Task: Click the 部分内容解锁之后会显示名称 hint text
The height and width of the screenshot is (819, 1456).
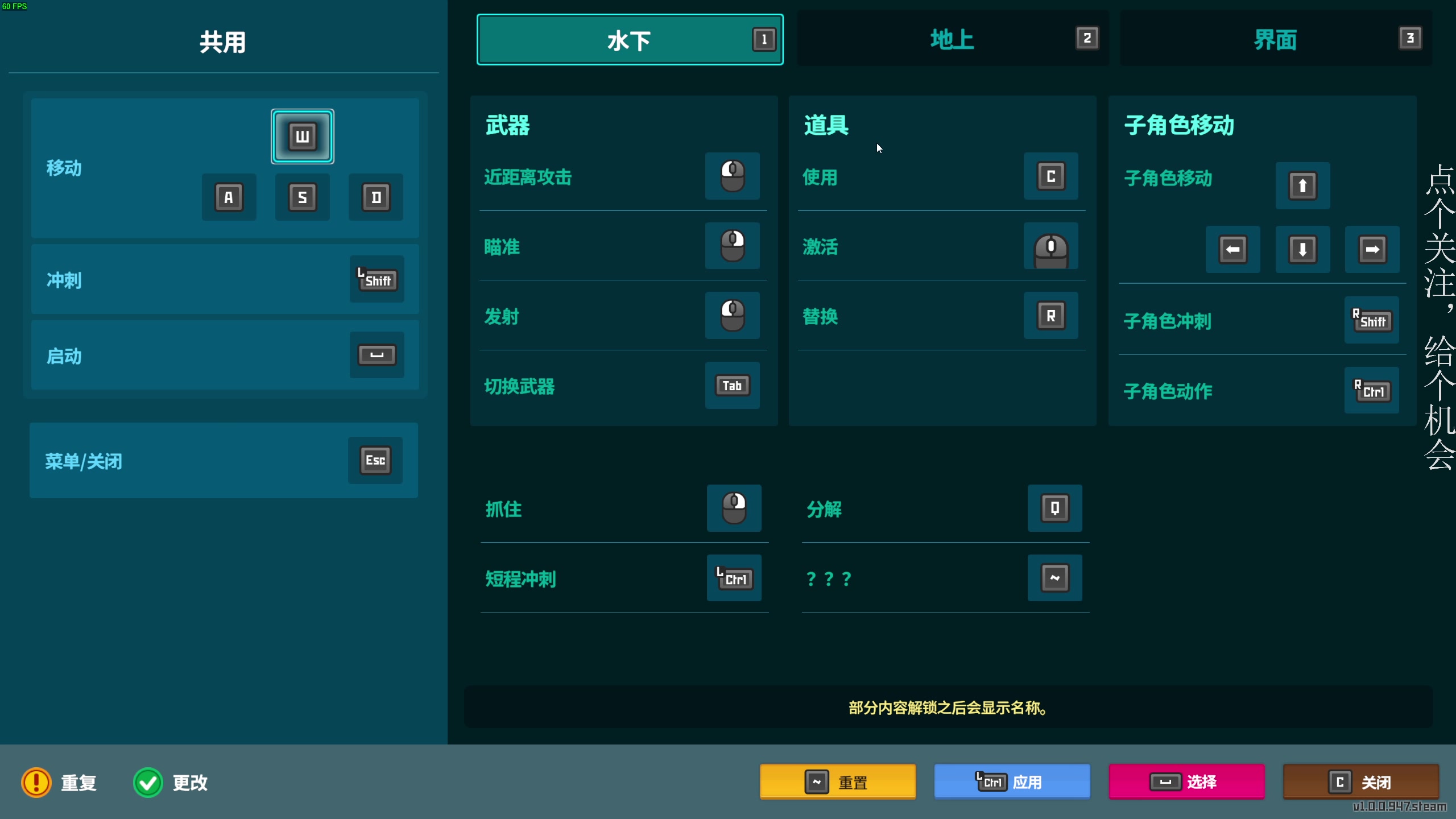Action: (x=948, y=708)
